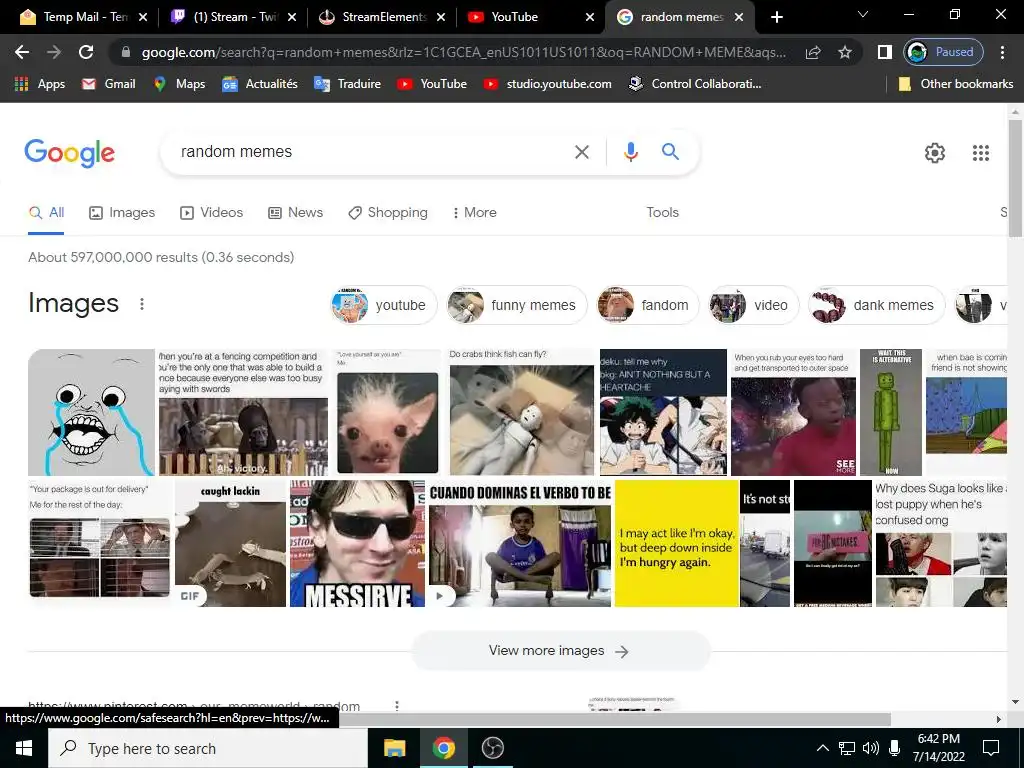Clear the search box with the X icon

[x=581, y=152]
